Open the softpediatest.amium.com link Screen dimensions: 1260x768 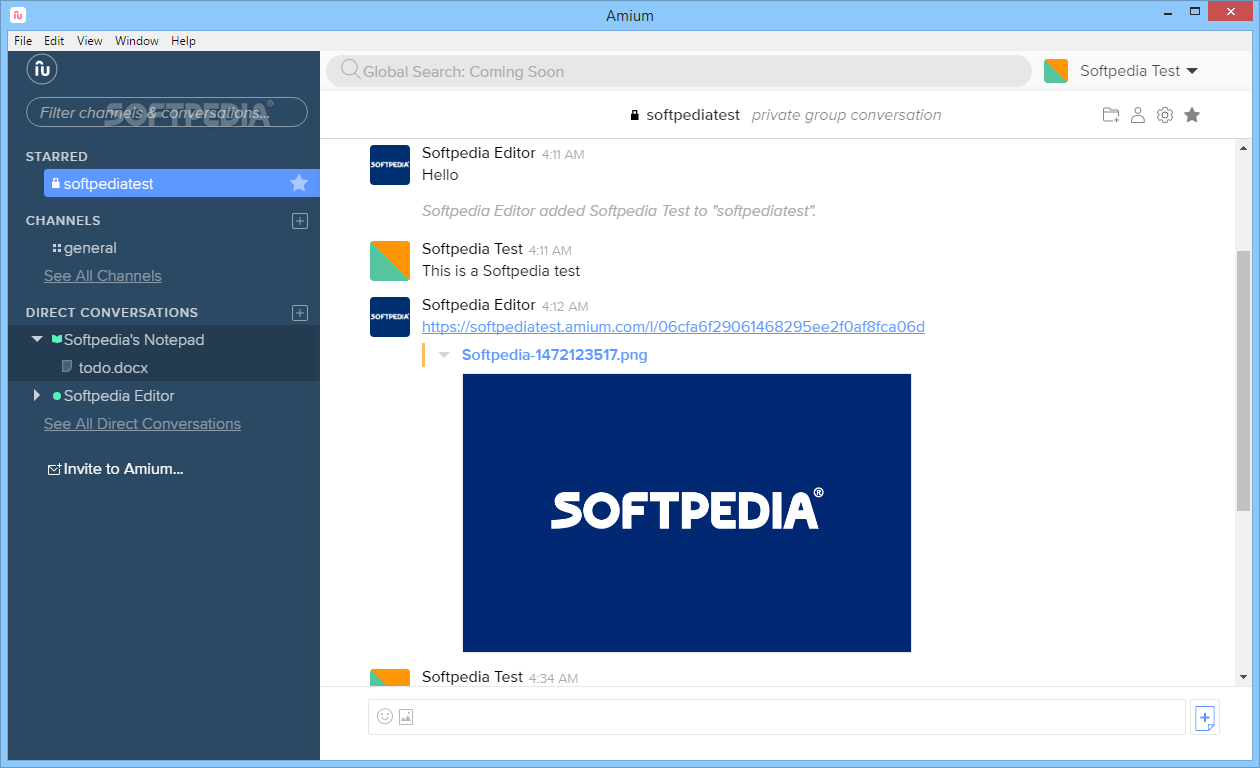coord(673,327)
